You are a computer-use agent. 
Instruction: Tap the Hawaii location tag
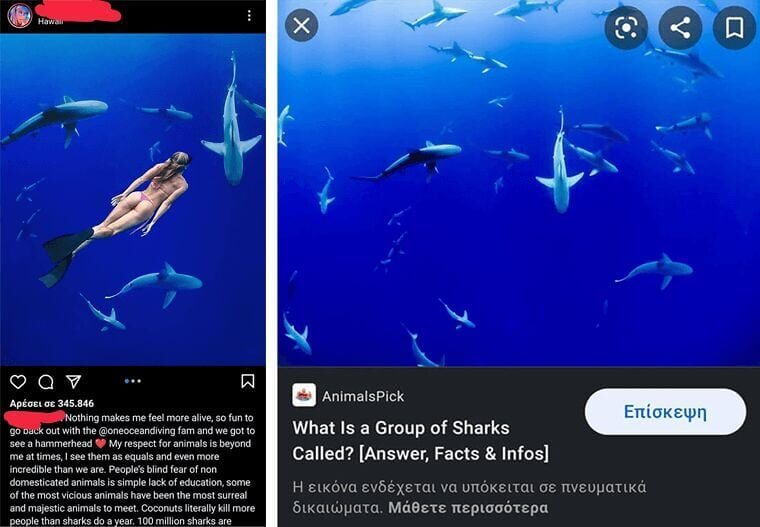[50, 21]
